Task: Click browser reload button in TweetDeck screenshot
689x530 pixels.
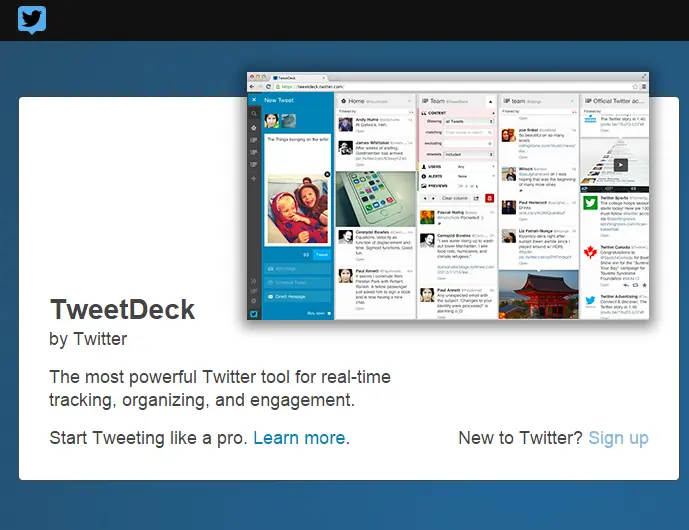Action: (x=268, y=87)
